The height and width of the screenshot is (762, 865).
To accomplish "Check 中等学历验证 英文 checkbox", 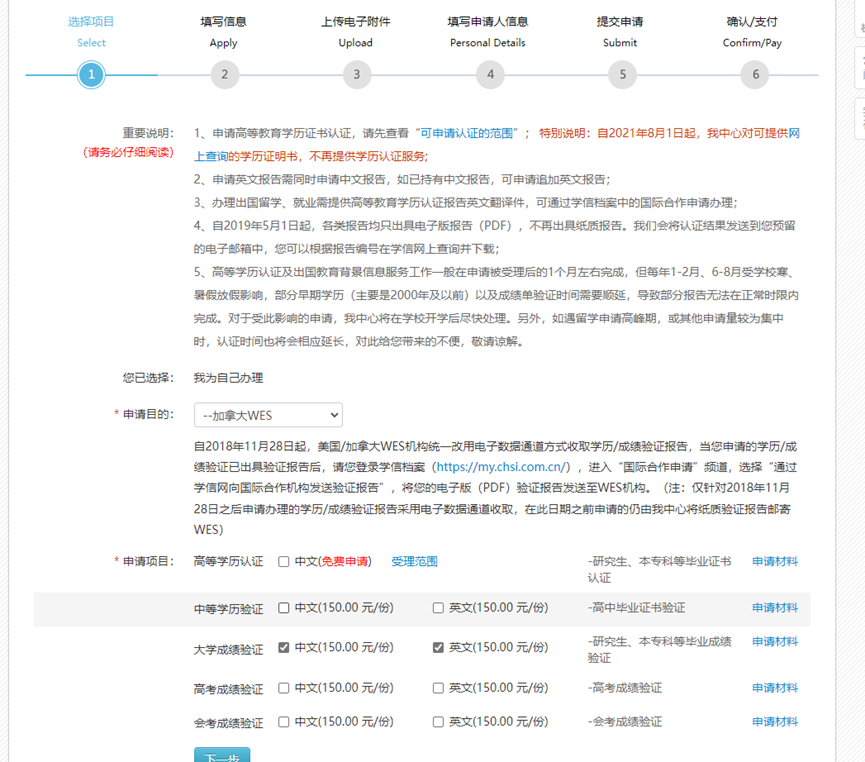I will (438, 608).
